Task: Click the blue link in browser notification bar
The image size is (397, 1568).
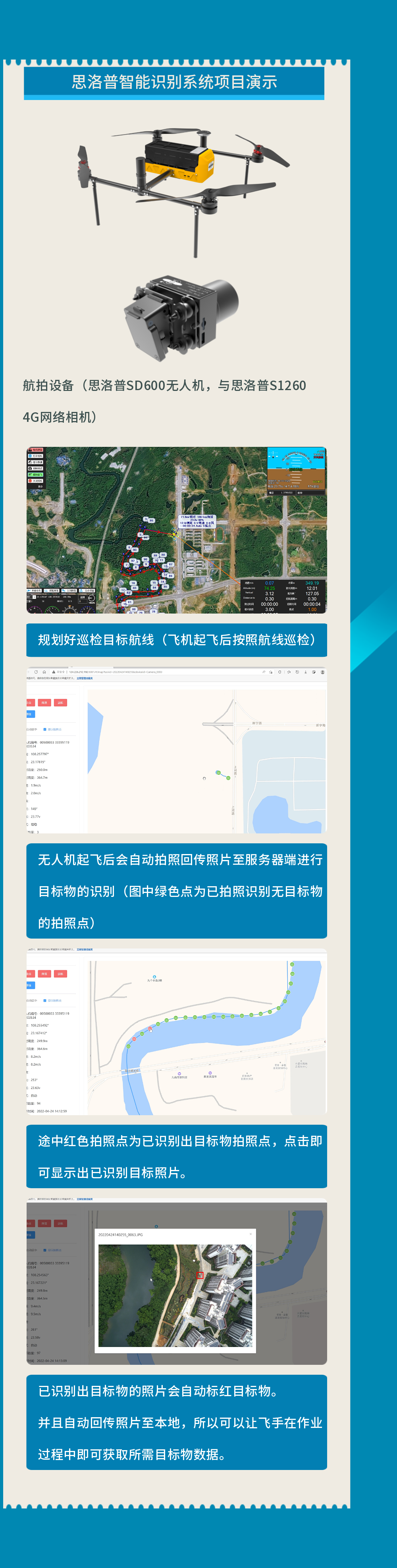Action: (x=85, y=678)
